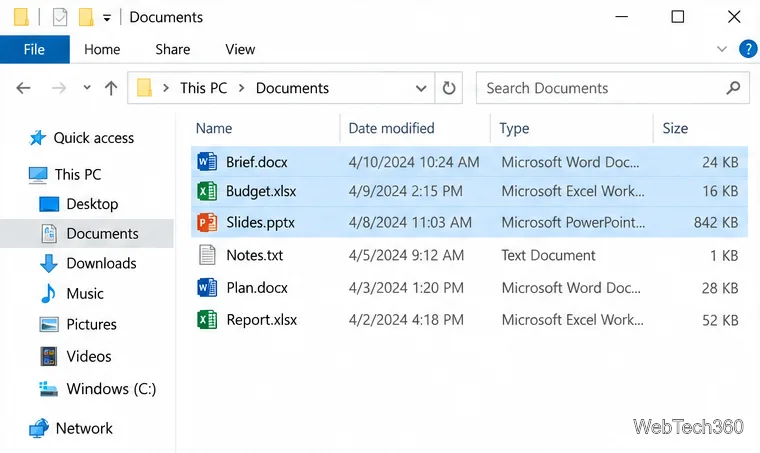The height and width of the screenshot is (453, 760).
Task: Open Videos in navigation pane
Action: [x=89, y=357]
